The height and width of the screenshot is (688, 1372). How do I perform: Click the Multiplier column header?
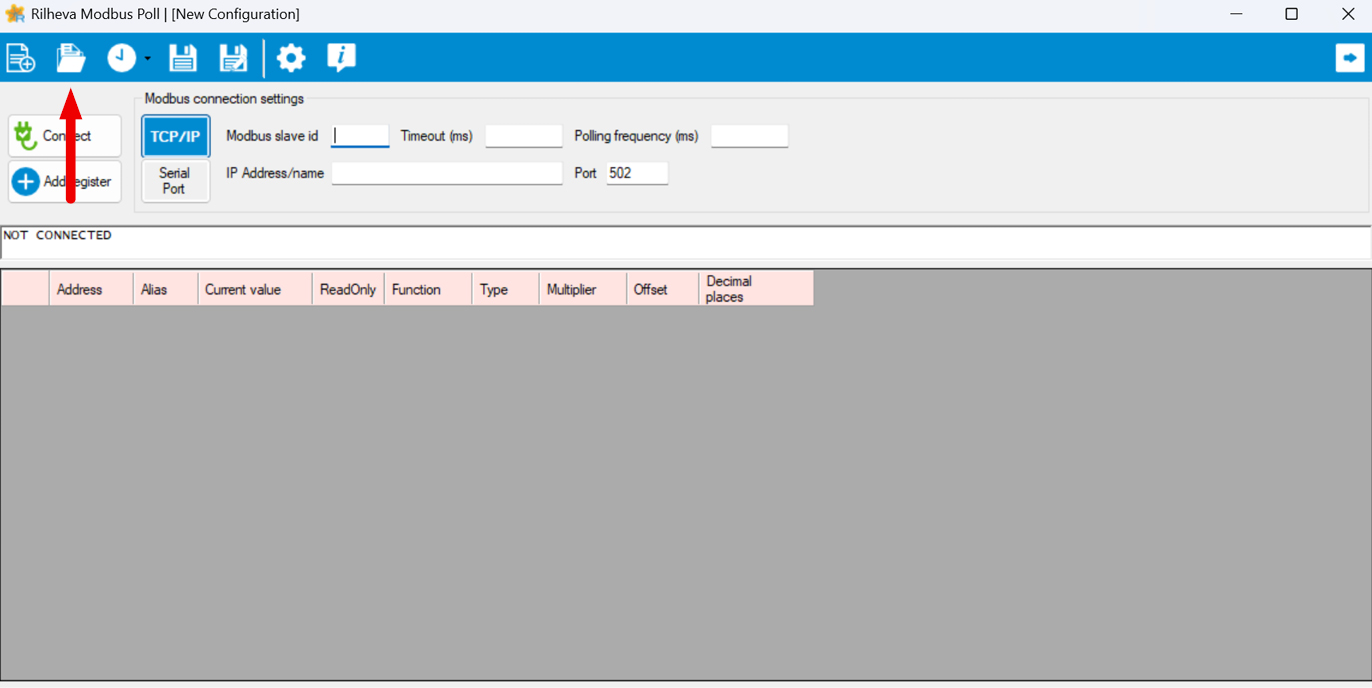click(x=582, y=289)
